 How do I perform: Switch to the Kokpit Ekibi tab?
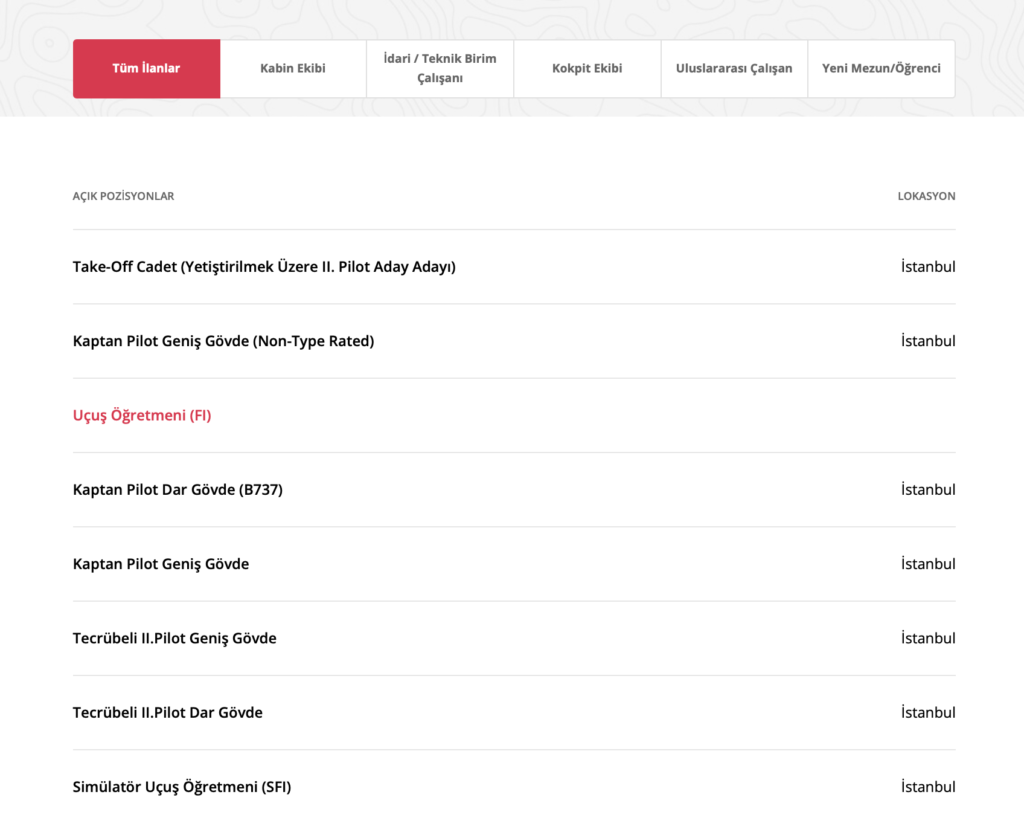point(587,69)
